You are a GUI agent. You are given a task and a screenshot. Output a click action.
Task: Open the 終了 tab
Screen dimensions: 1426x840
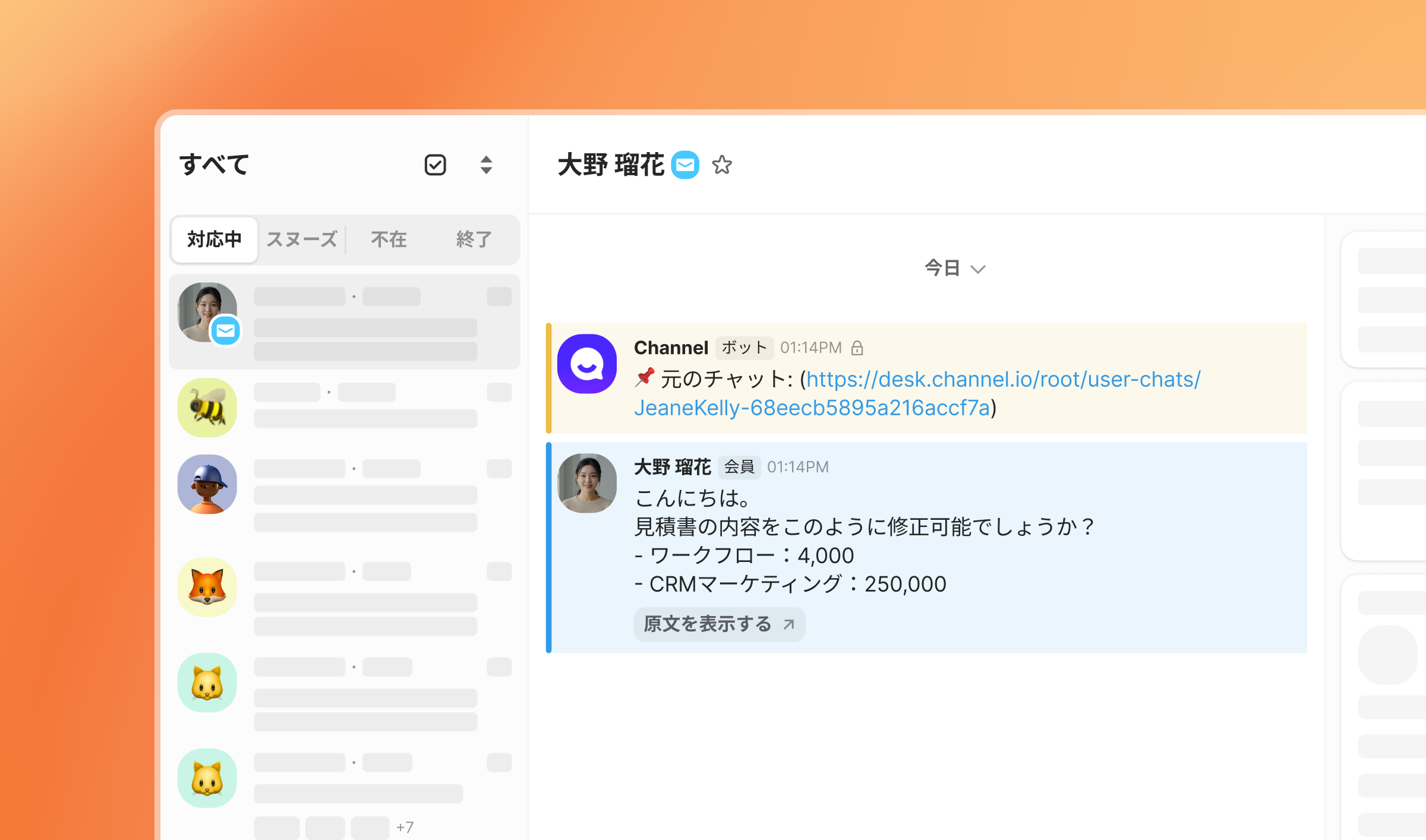[474, 239]
